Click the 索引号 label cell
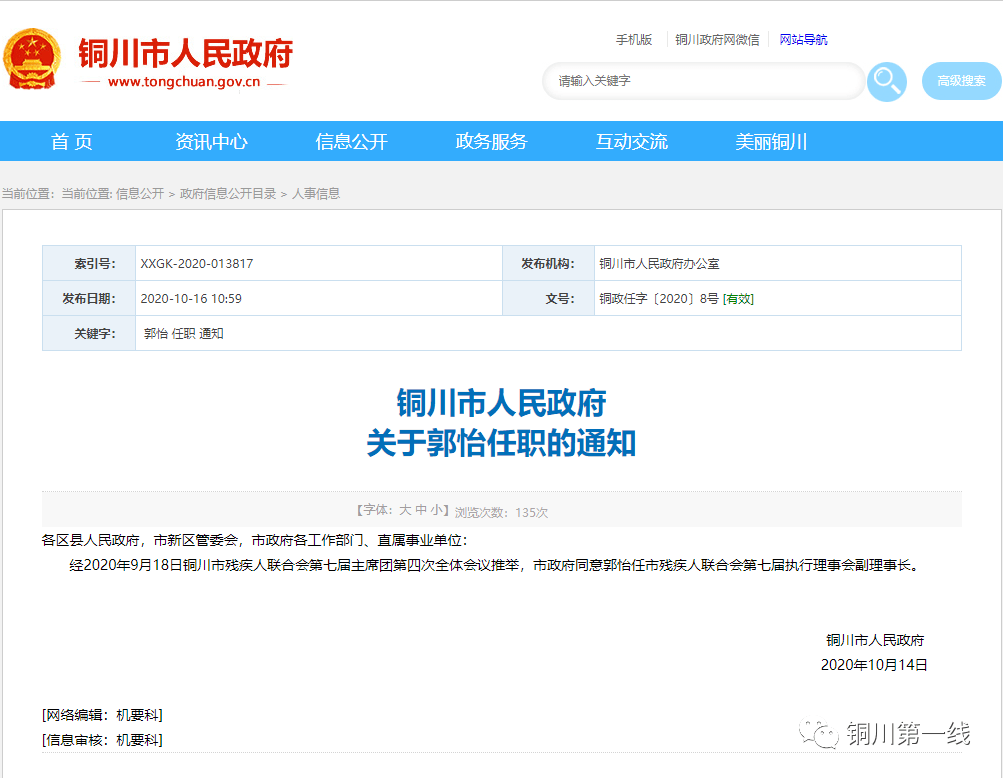This screenshot has height=778, width=1003. pos(89,264)
